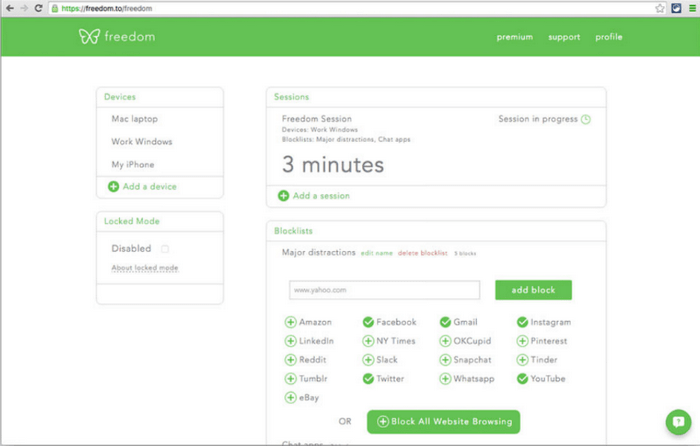Click the Add a session plus icon

click(283, 196)
